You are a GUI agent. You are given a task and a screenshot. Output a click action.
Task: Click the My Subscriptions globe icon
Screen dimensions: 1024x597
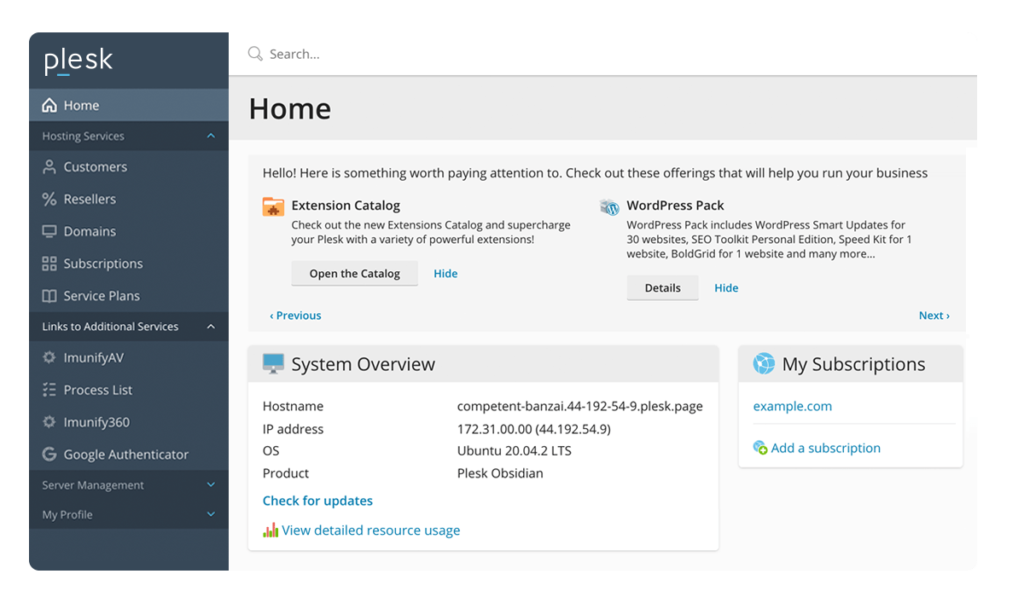click(763, 364)
